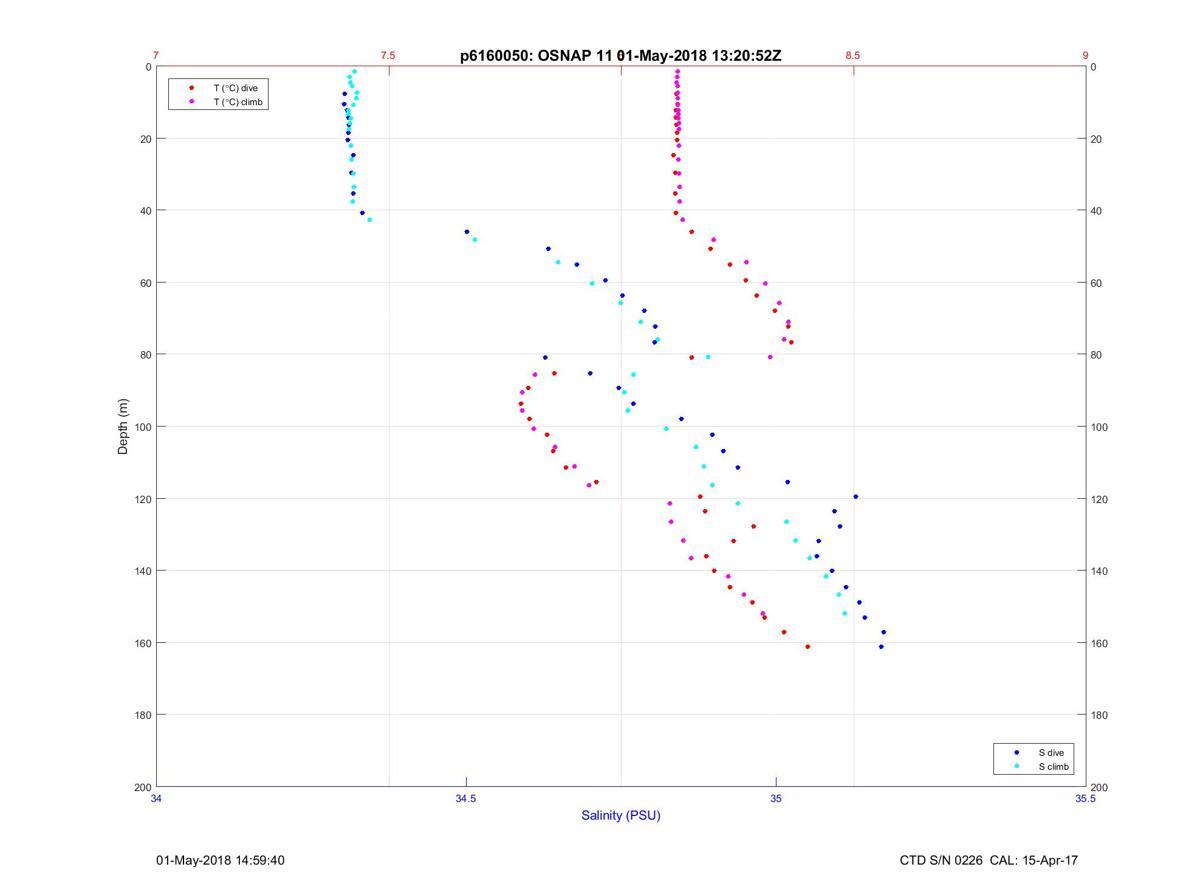1200x885 pixels.
Task: Select the 'S dive' legend entry
Action: pos(1050,752)
